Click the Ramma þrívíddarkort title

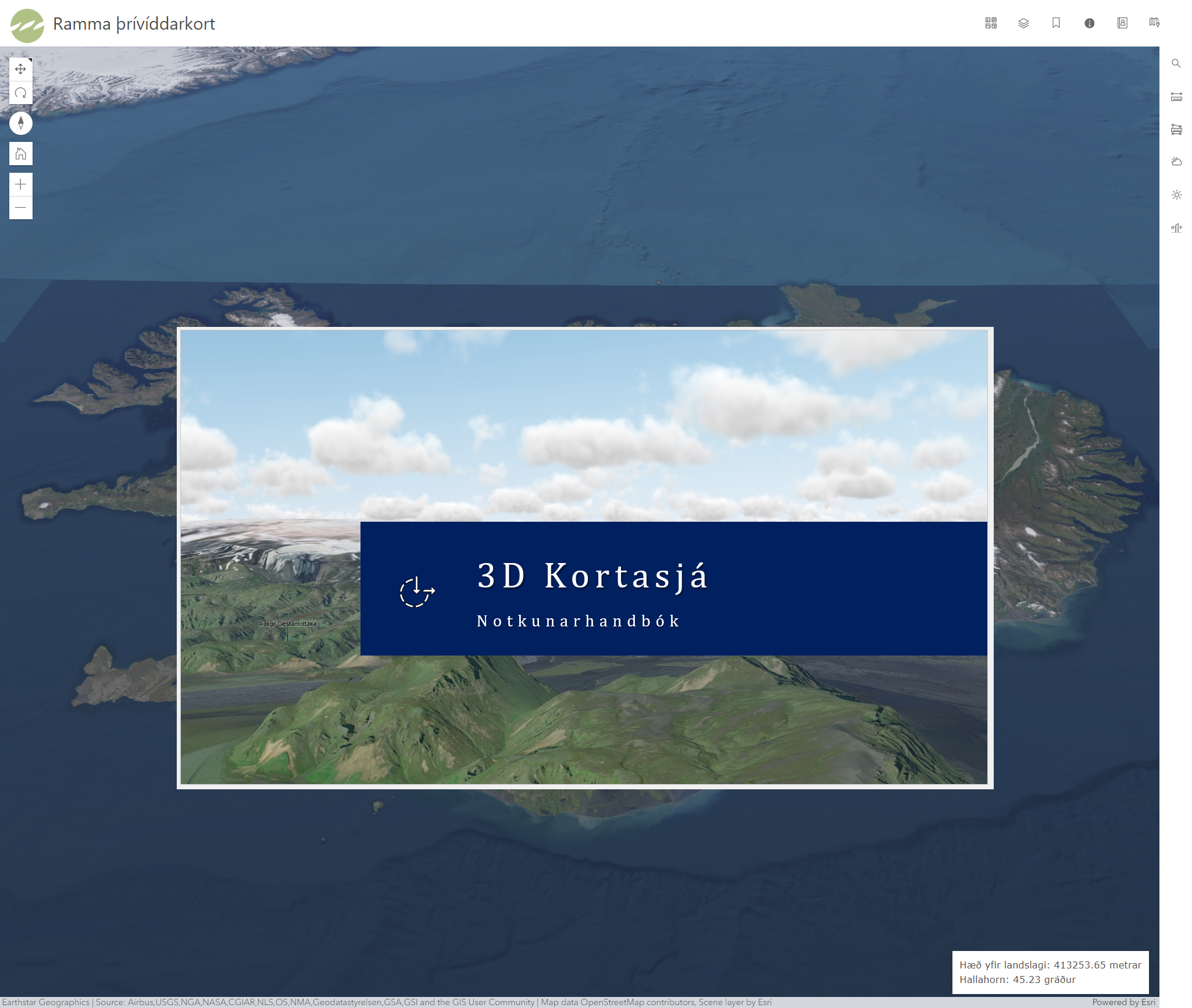tap(134, 24)
